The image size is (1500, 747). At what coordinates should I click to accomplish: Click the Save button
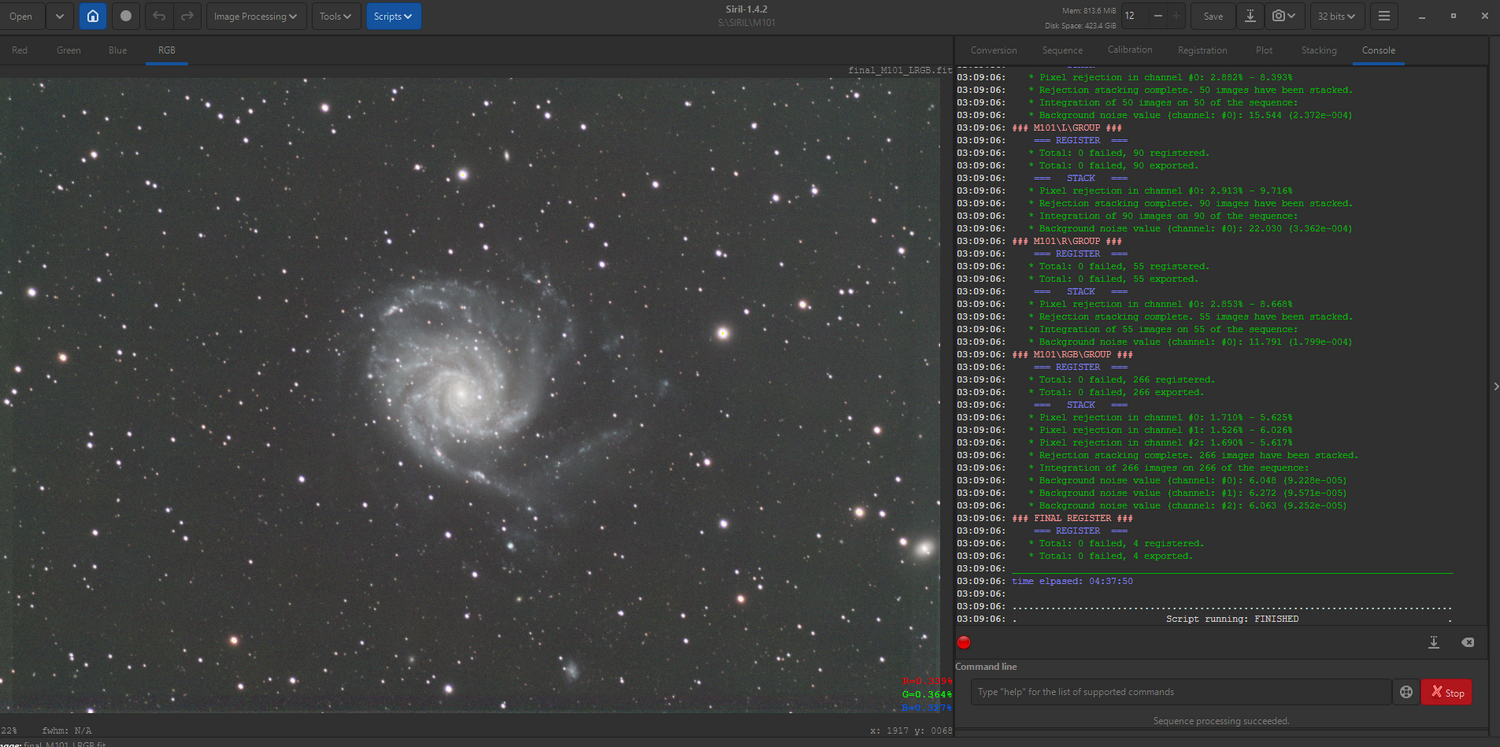pos(1213,16)
